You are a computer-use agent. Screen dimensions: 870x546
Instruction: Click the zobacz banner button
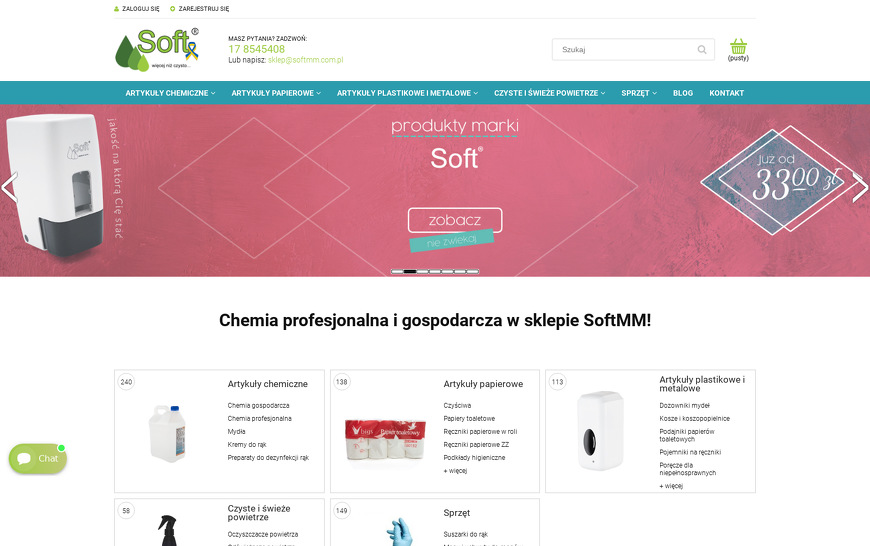click(x=455, y=220)
